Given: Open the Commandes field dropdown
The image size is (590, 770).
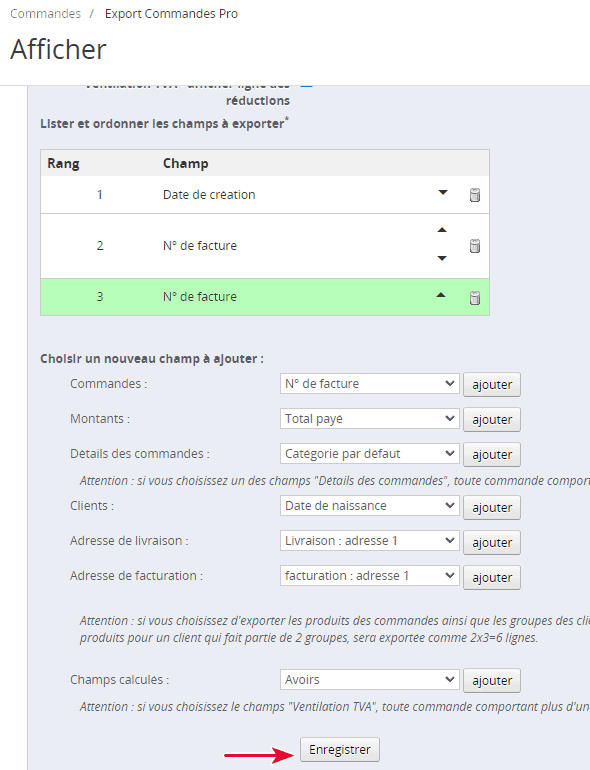Looking at the screenshot, I should pyautogui.click(x=369, y=384).
